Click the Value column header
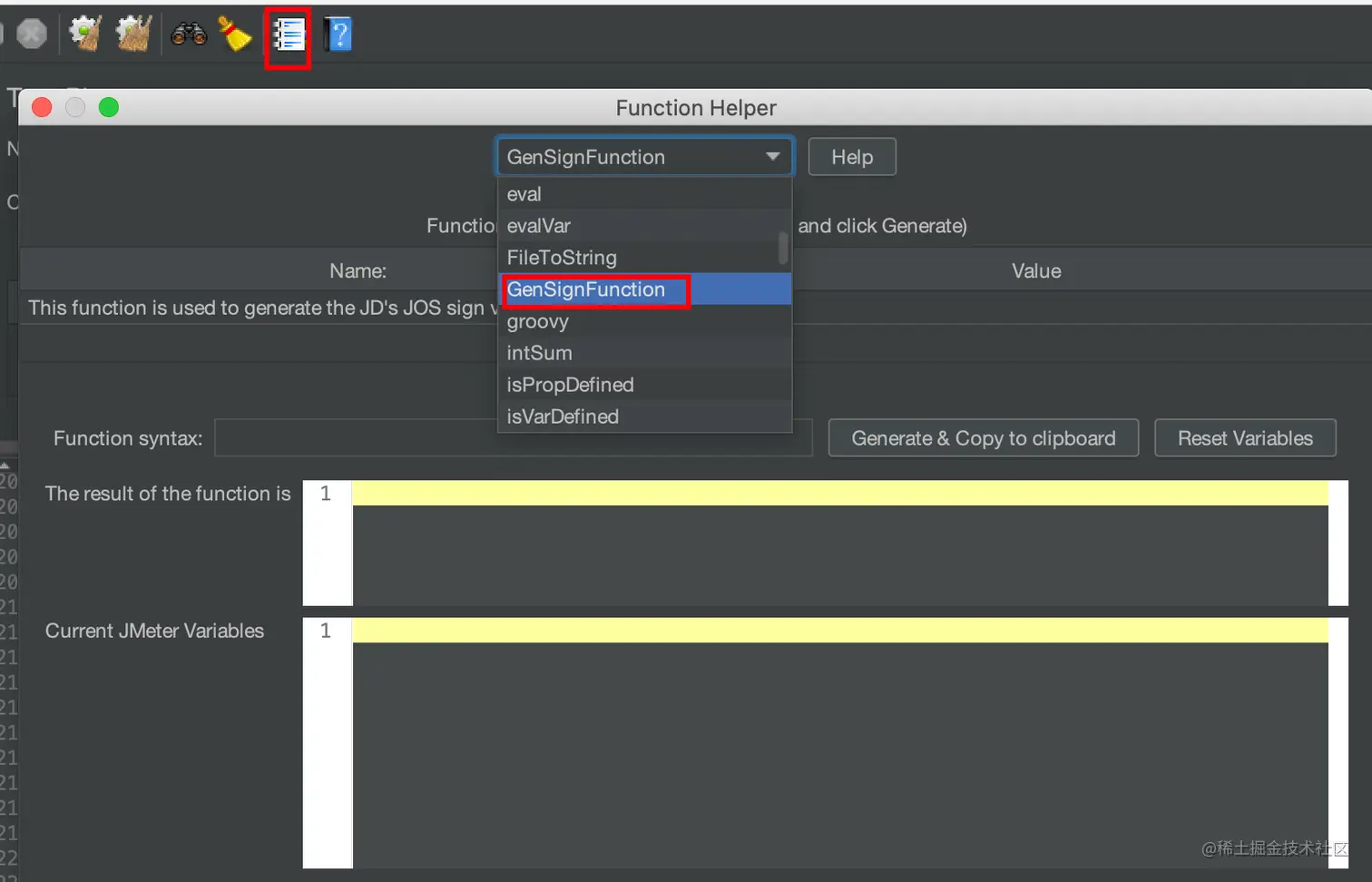 1036,270
